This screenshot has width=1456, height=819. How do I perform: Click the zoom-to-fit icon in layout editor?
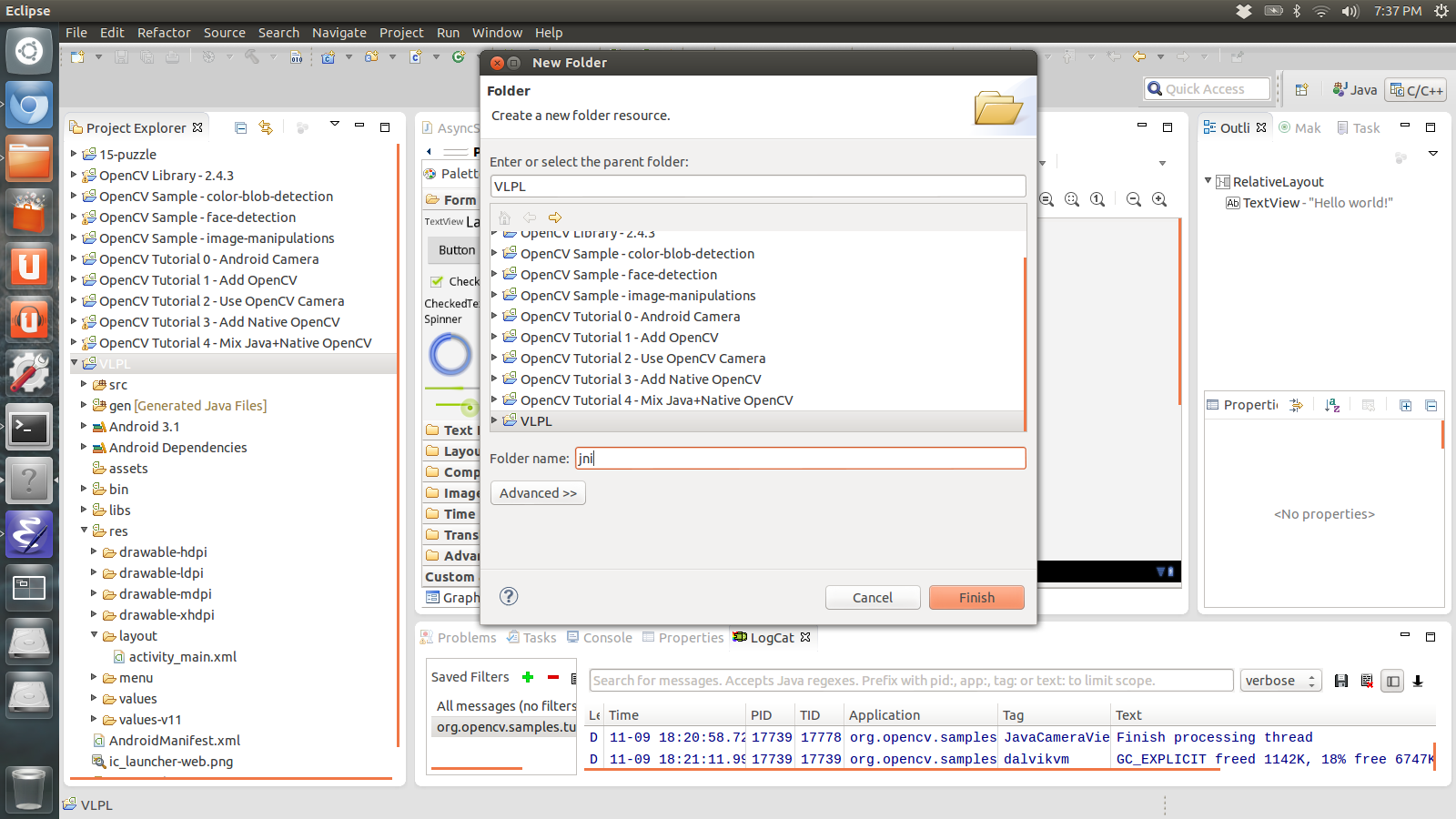pos(1072,199)
